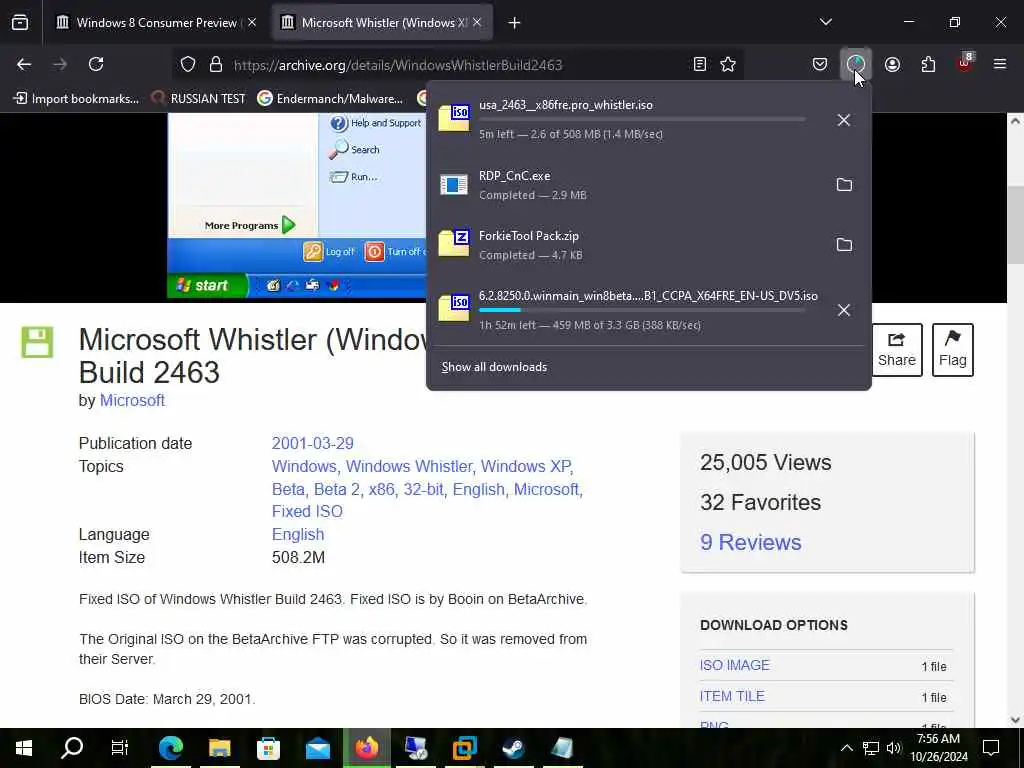Open English language link
Viewport: 1024px width, 768px height.
point(298,534)
